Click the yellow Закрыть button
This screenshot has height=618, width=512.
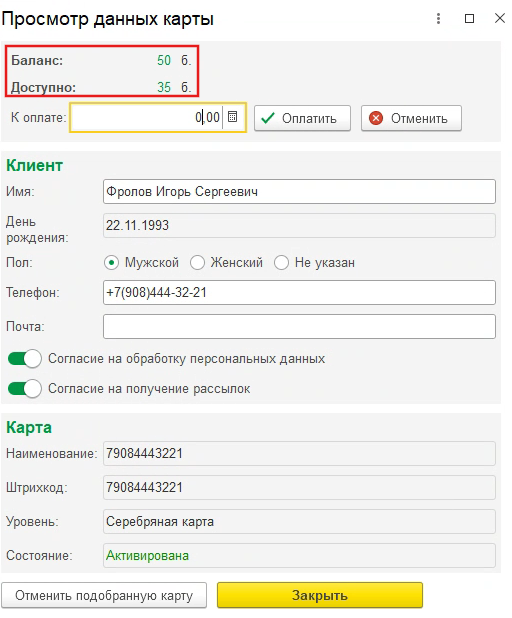pos(320,595)
